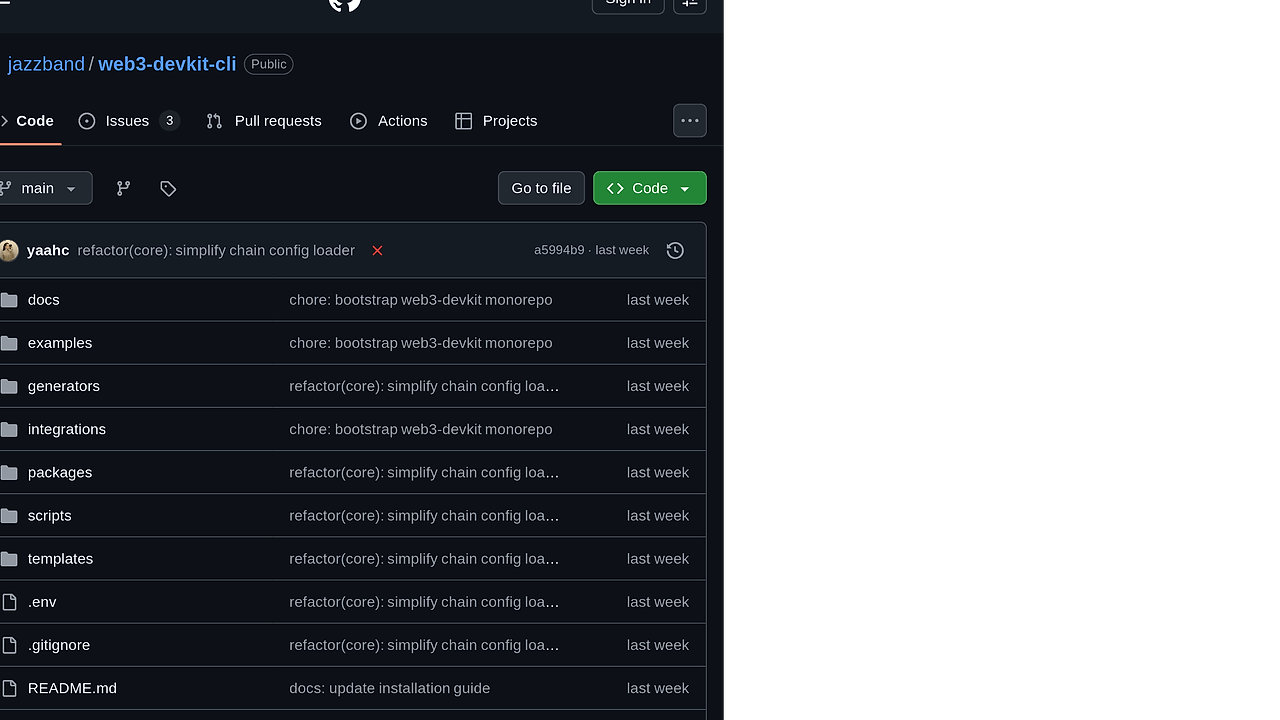This screenshot has height=720, width=1280.
Task: Click 'last week' in README.md row
Action: tap(658, 688)
